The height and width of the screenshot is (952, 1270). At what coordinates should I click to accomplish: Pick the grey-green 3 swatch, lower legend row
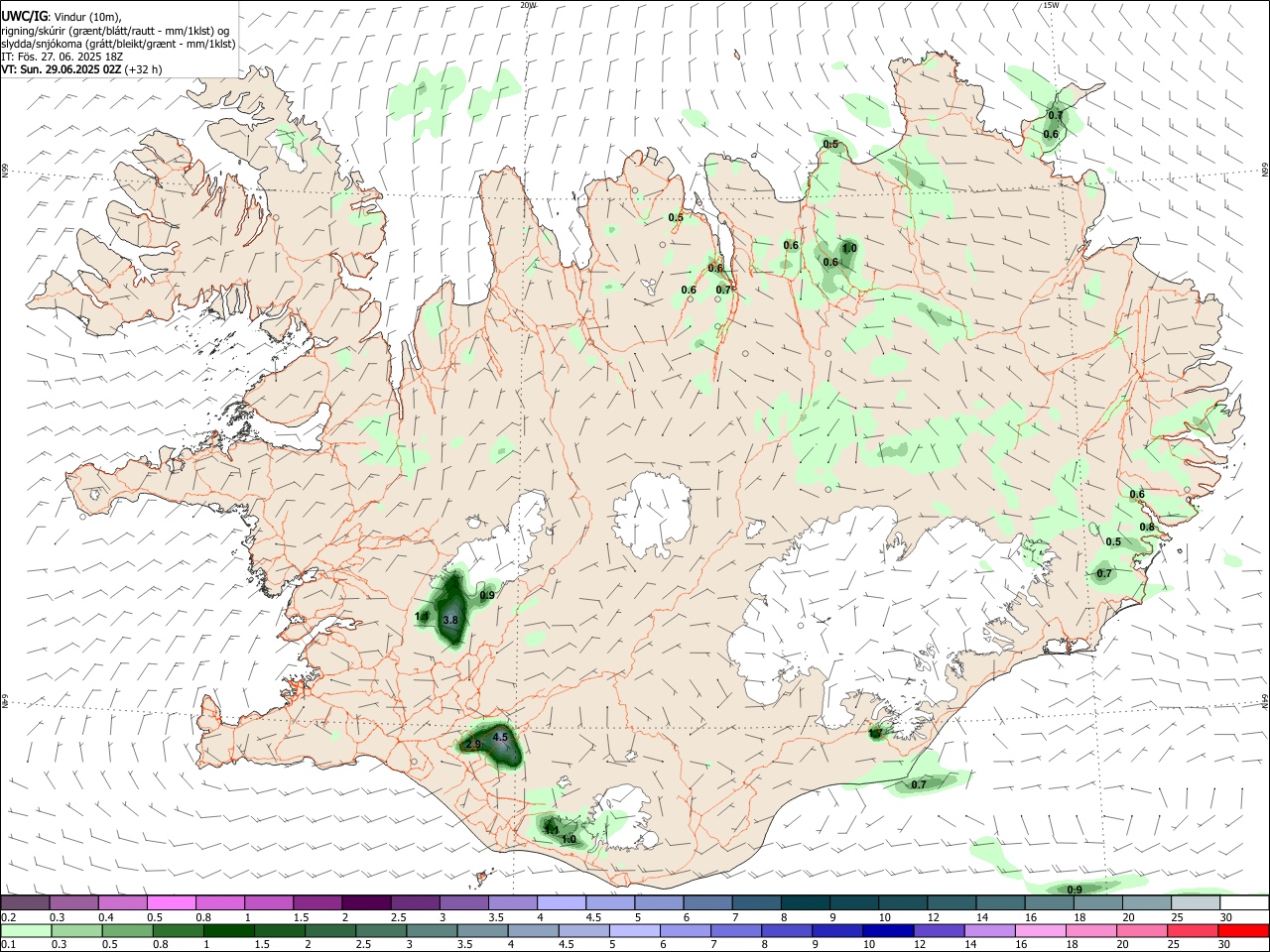pos(432,931)
